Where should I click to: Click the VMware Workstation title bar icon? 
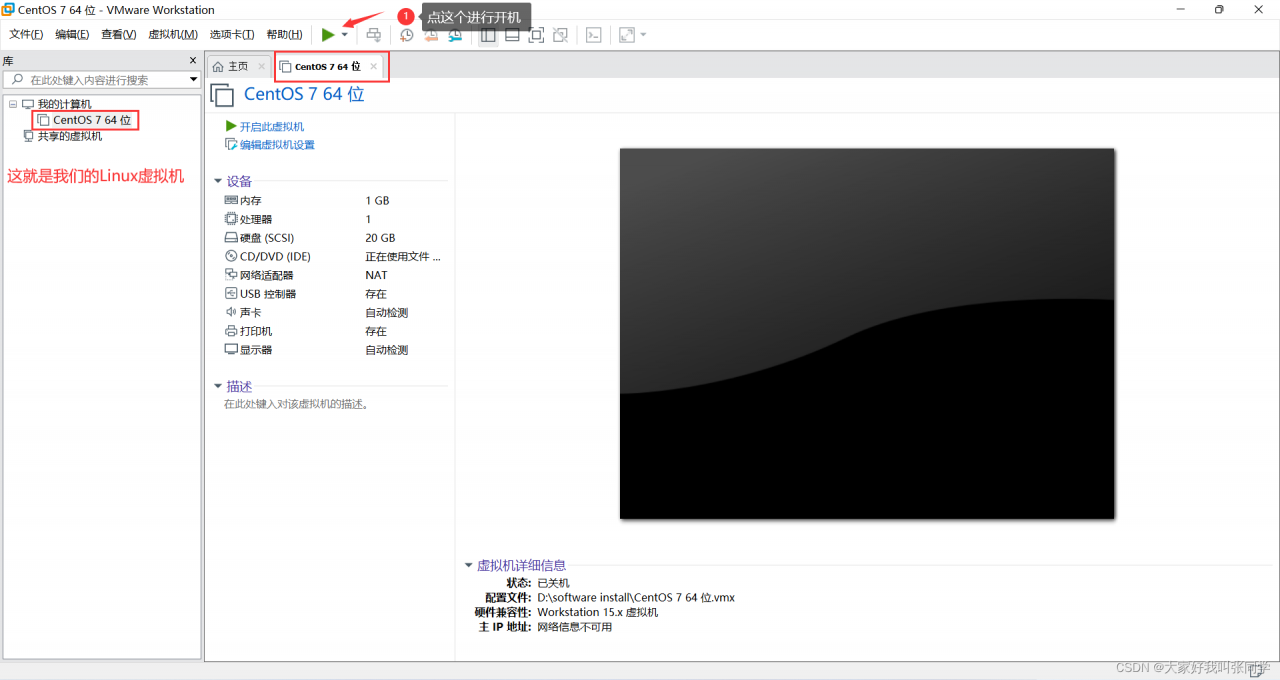pos(8,9)
